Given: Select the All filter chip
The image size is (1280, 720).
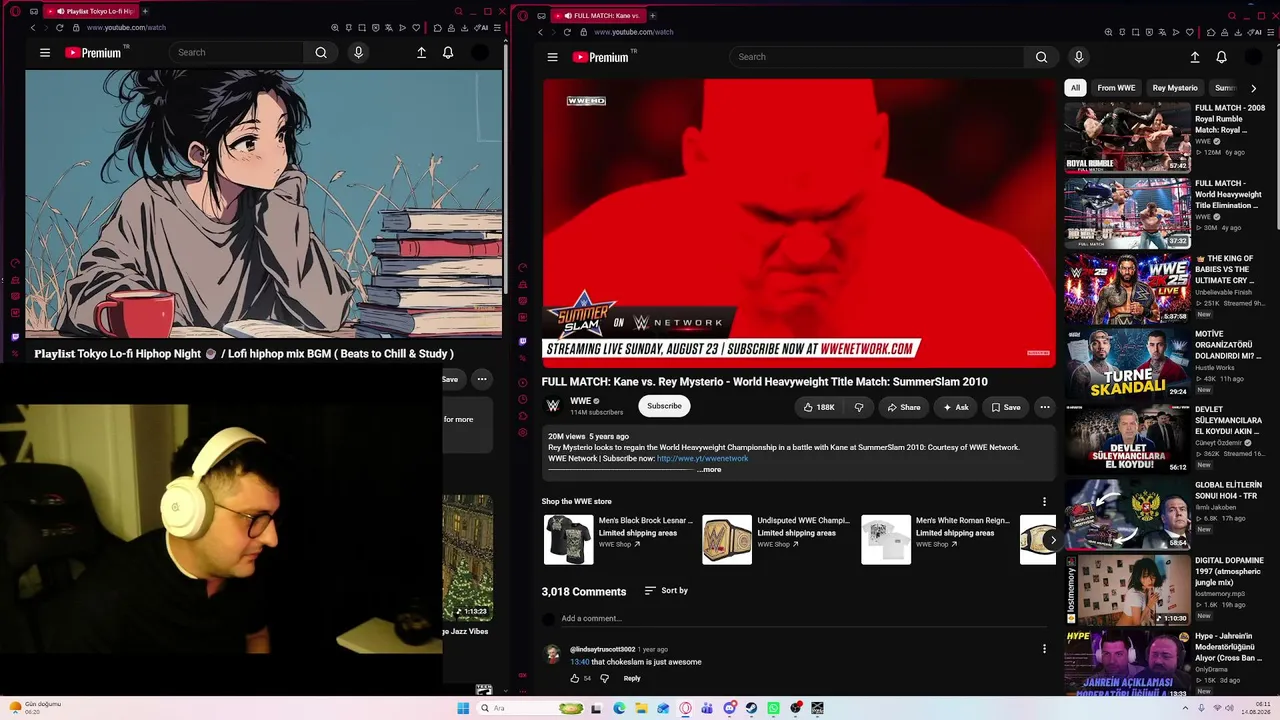Looking at the screenshot, I should click(1075, 88).
